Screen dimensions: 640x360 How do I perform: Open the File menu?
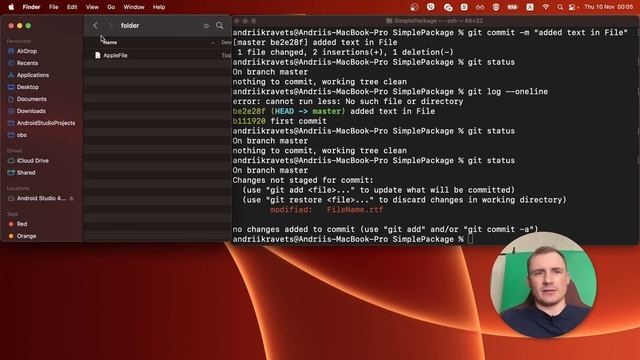(x=53, y=7)
